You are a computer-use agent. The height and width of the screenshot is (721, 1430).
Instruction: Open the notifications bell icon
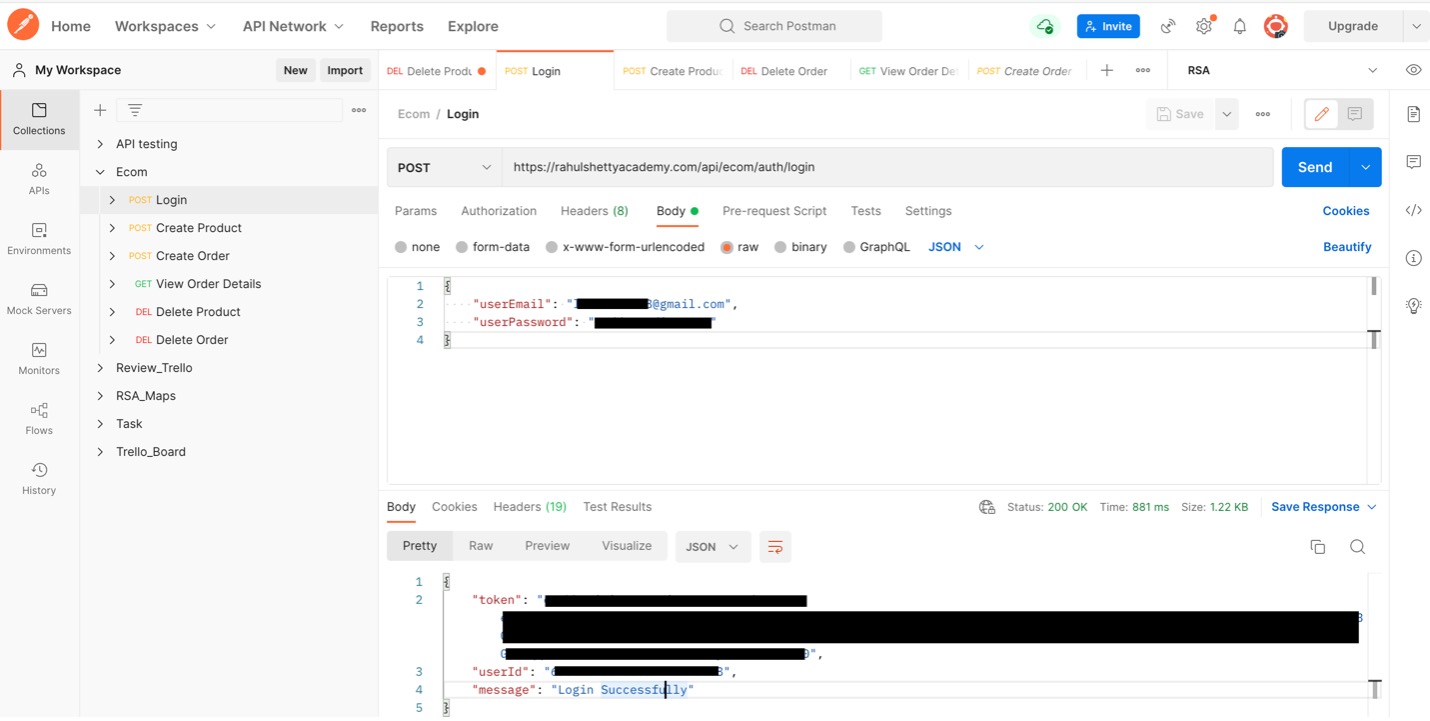coord(1239,27)
